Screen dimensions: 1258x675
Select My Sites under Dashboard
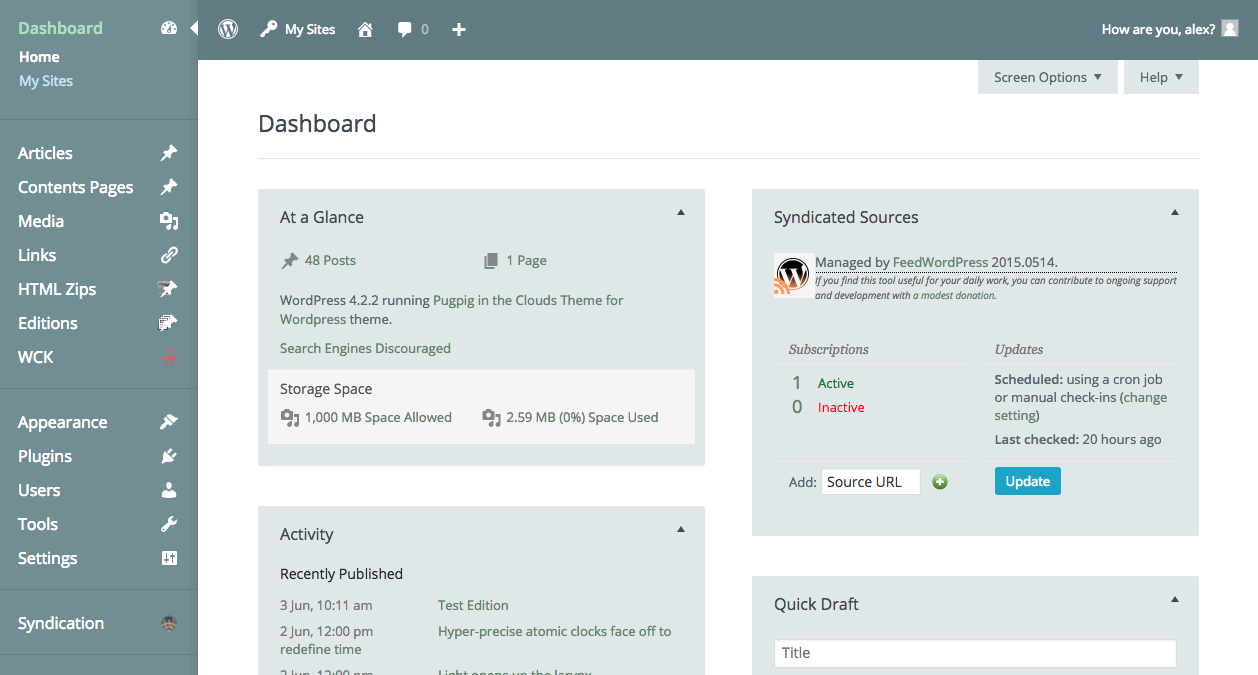point(46,81)
